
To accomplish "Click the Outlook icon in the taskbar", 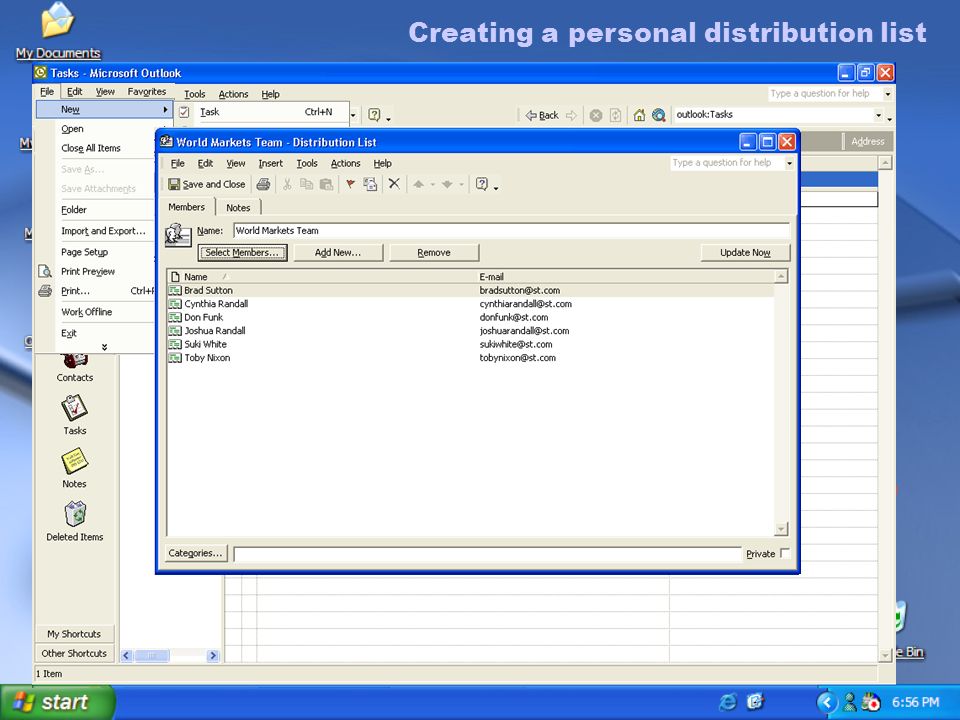I will pyautogui.click(x=755, y=702).
